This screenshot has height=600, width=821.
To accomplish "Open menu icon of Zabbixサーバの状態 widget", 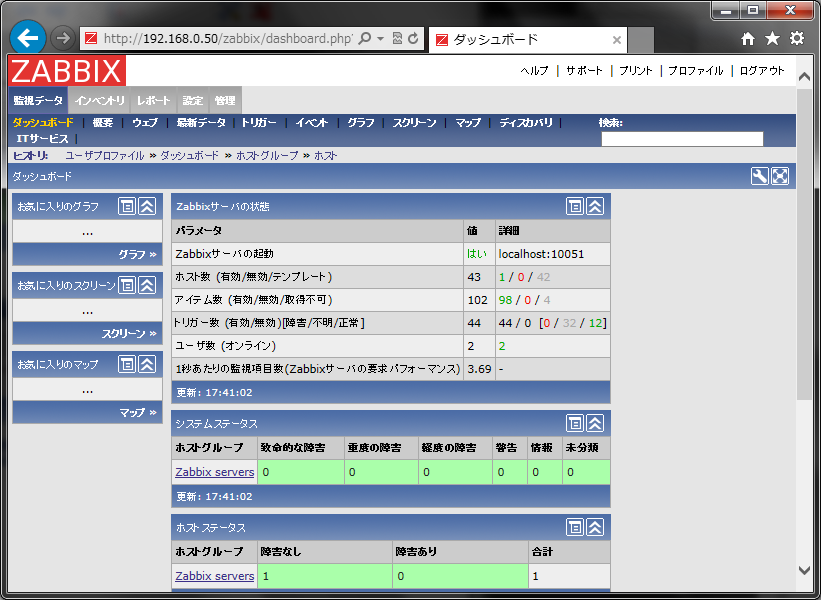I will click(575, 206).
